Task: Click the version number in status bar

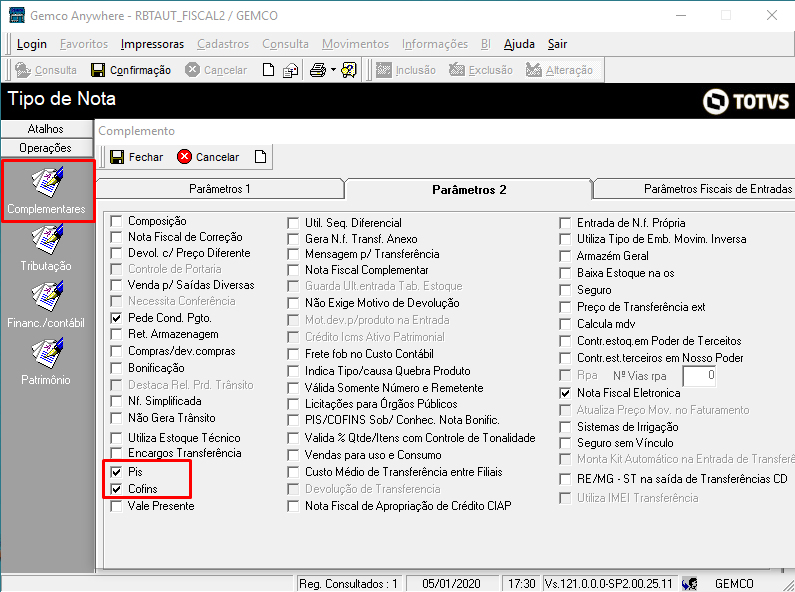Action: pos(608,584)
